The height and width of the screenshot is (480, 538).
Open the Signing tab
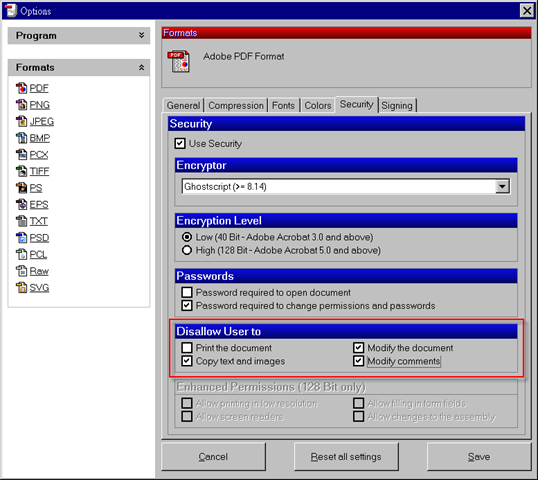tap(397, 105)
